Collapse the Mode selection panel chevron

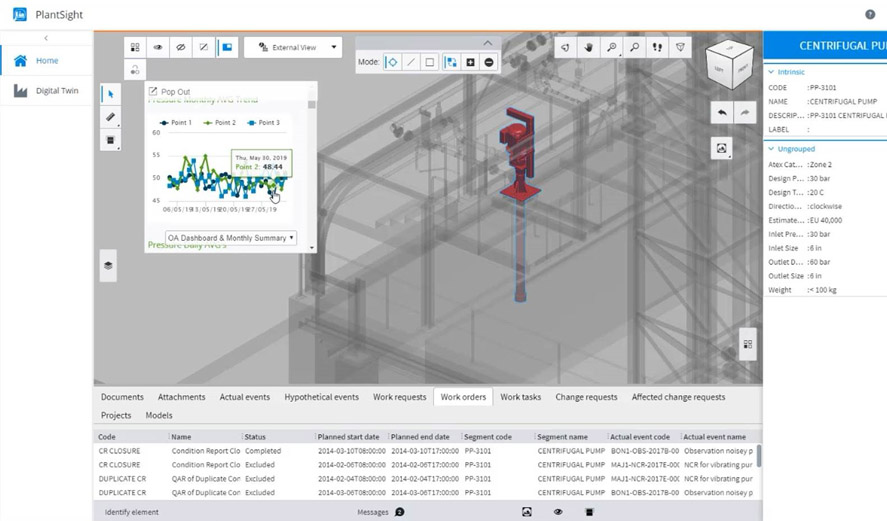488,43
